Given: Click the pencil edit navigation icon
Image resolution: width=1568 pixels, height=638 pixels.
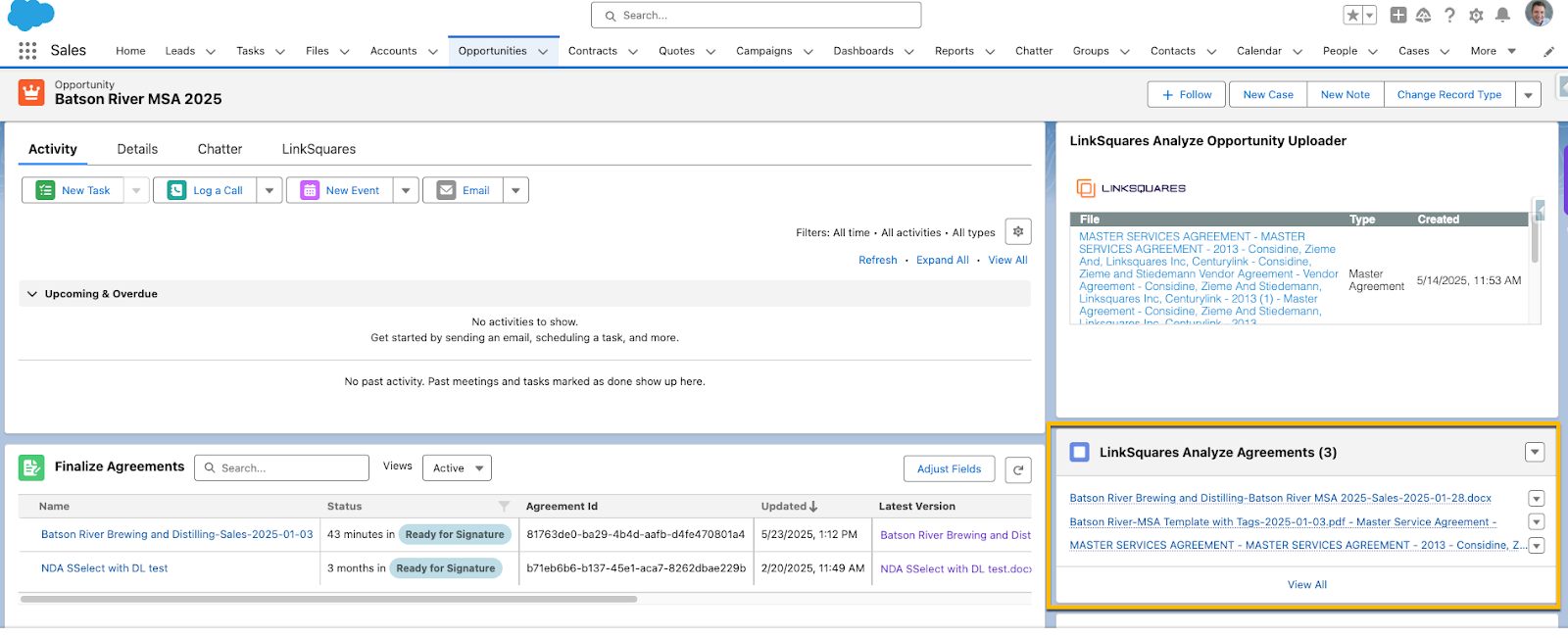Looking at the screenshot, I should 1548,52.
